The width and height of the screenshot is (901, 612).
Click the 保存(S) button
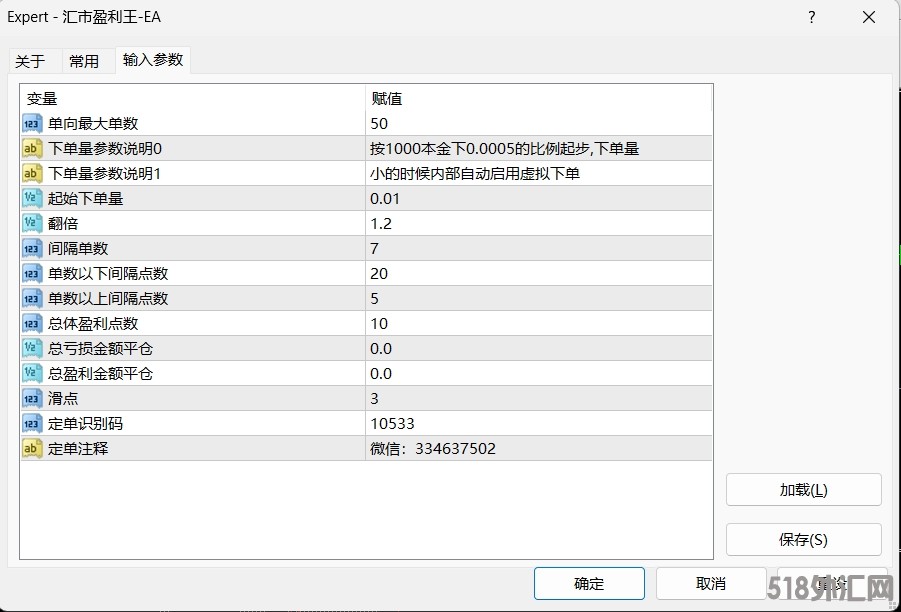point(803,540)
